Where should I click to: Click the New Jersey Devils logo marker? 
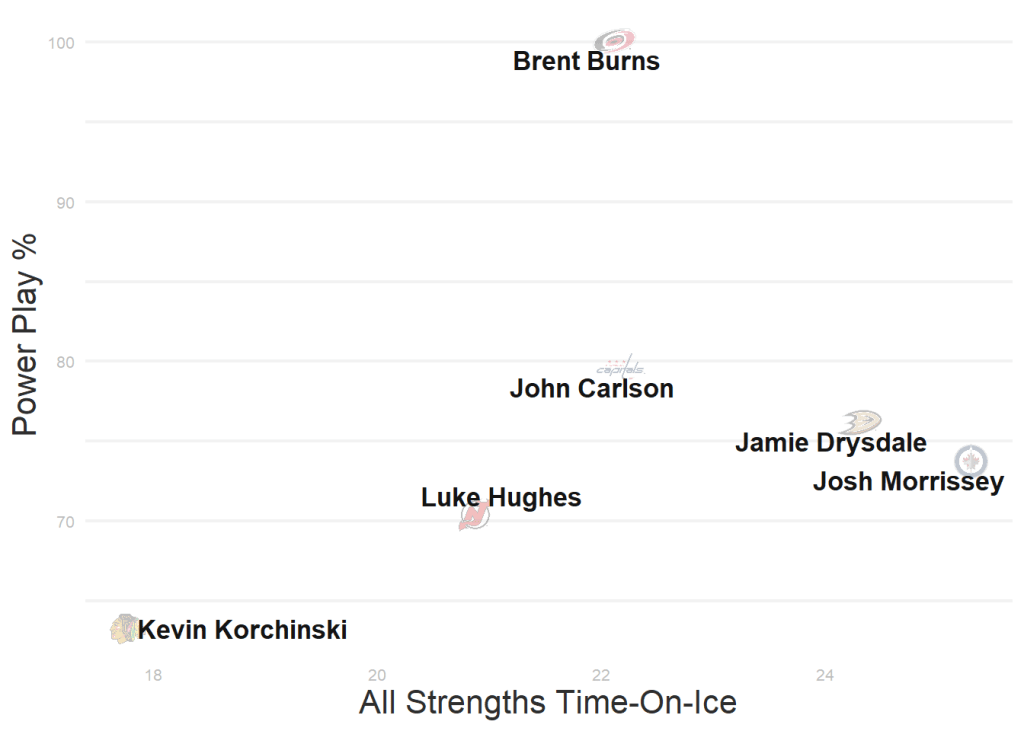point(474,516)
